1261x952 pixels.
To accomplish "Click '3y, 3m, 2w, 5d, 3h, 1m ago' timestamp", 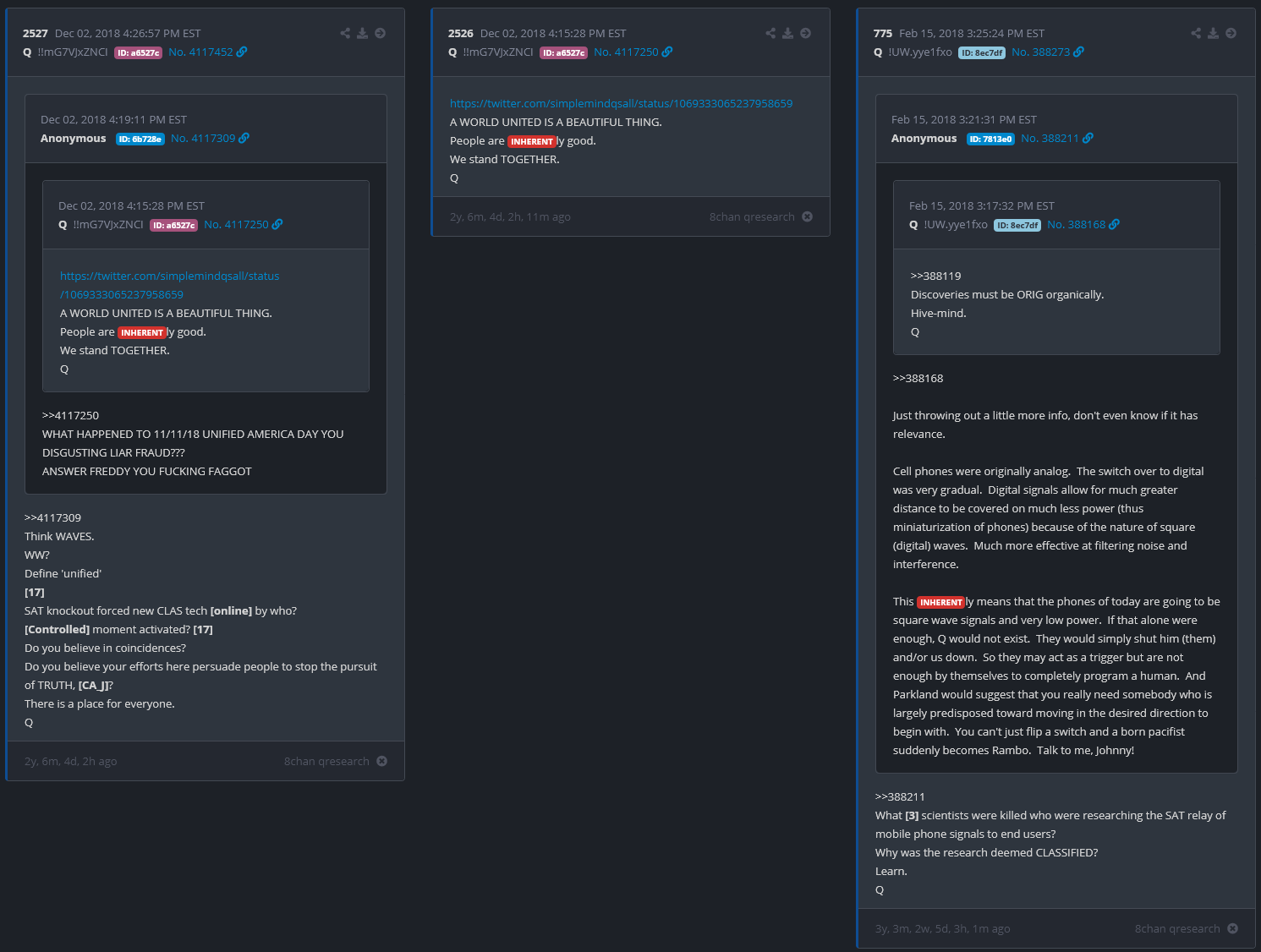I will tap(942, 928).
